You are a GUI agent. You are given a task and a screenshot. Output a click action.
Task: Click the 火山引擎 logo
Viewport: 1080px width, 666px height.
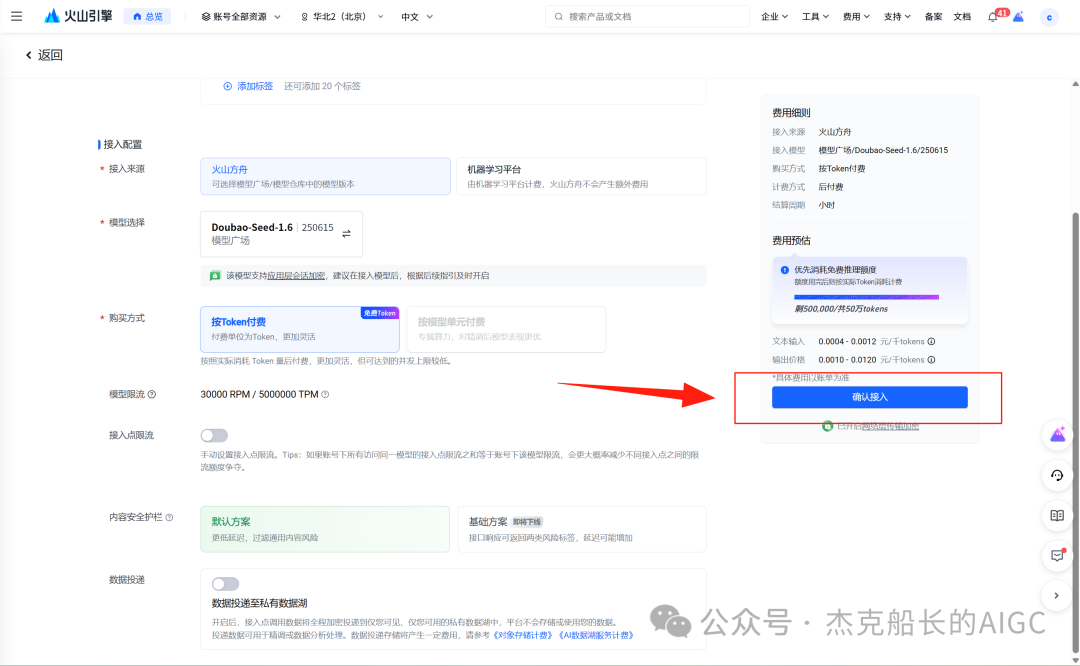pyautogui.click(x=78, y=16)
